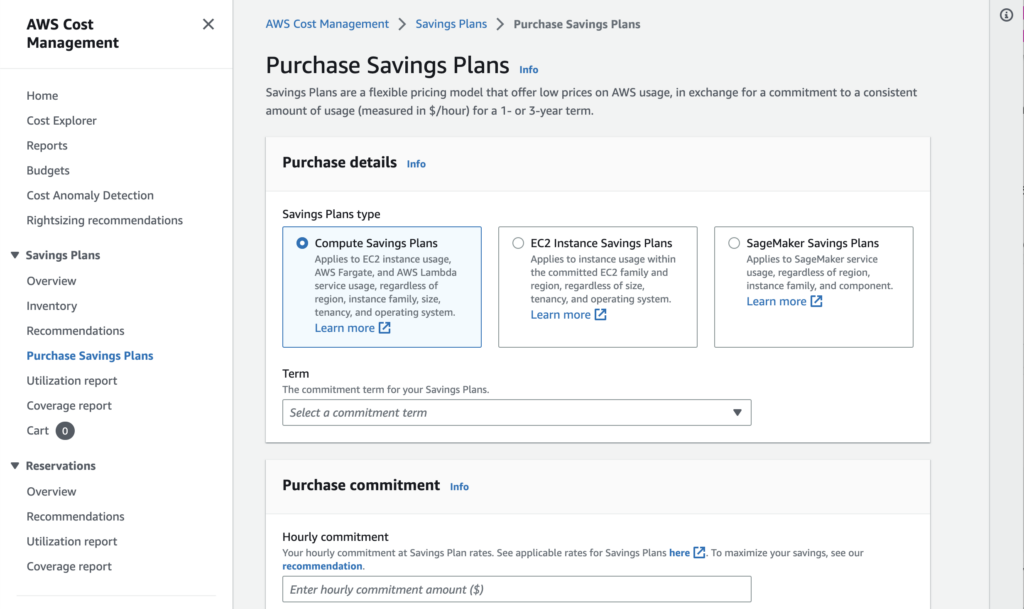Open Reservations Coverage report

click(x=69, y=567)
